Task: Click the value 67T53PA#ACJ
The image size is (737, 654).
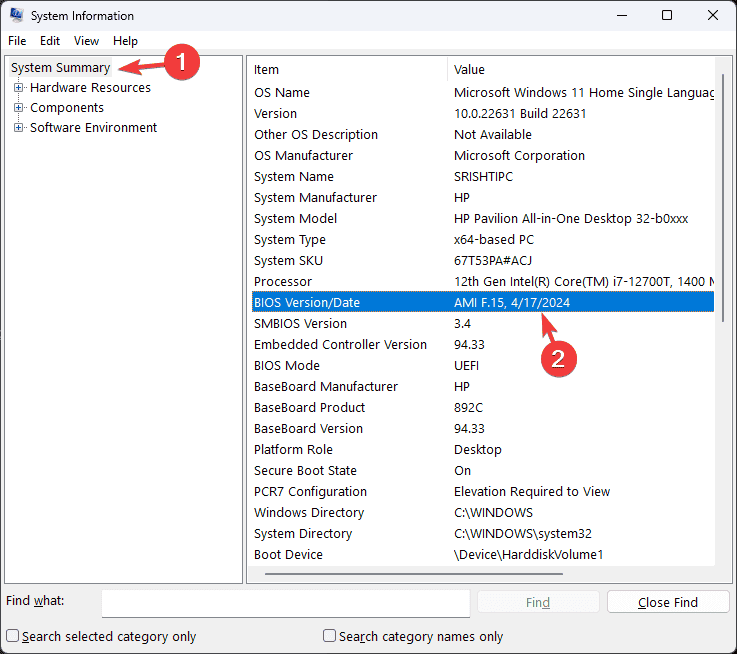Action: pyautogui.click(x=493, y=260)
